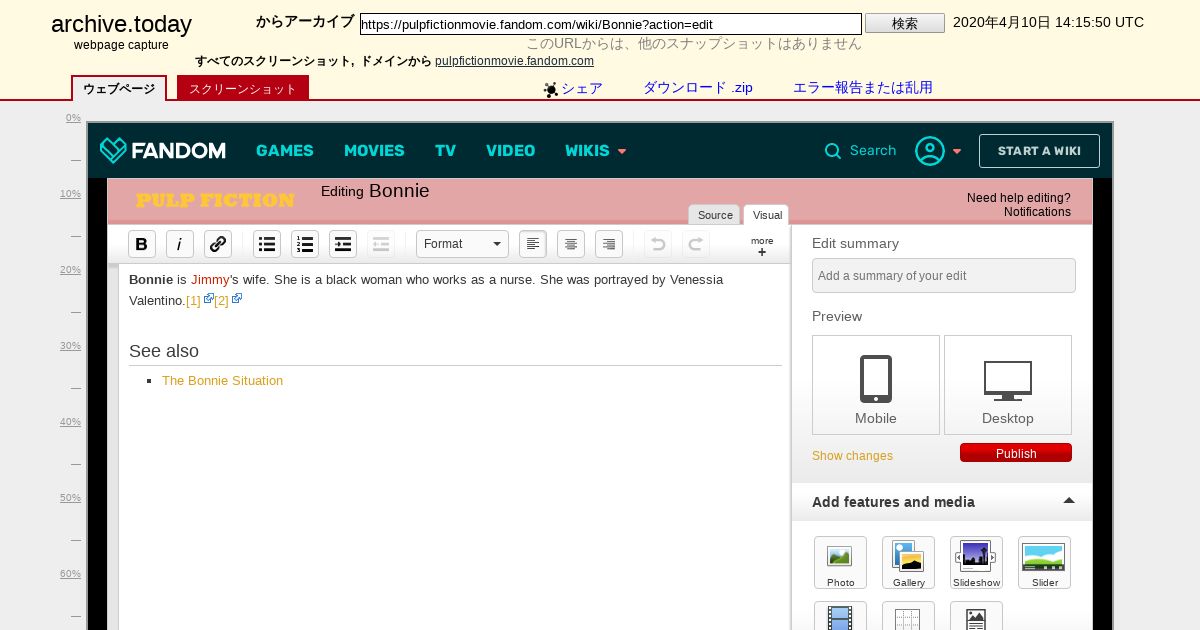Jump to the 10% page position marker

70,194
